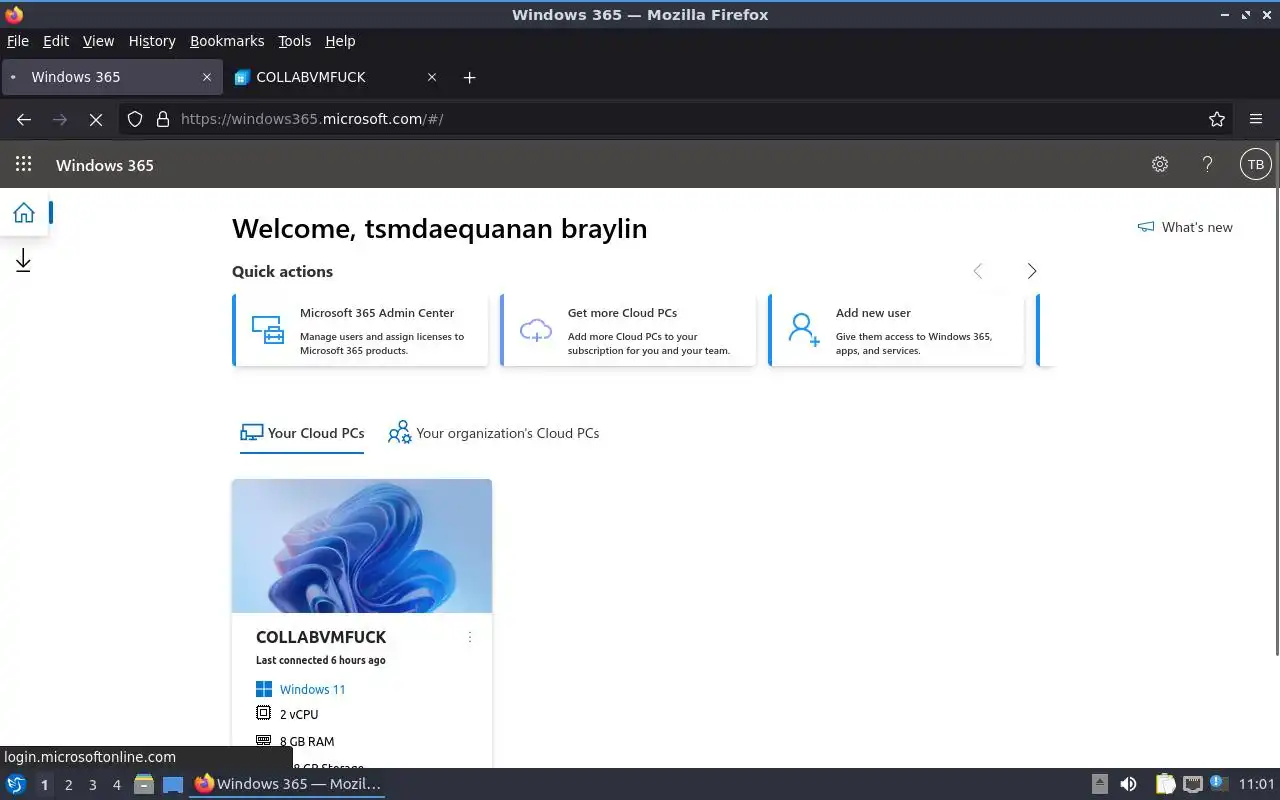Click the Firefox logo in title bar
Image resolution: width=1280 pixels, height=800 pixels.
14,14
